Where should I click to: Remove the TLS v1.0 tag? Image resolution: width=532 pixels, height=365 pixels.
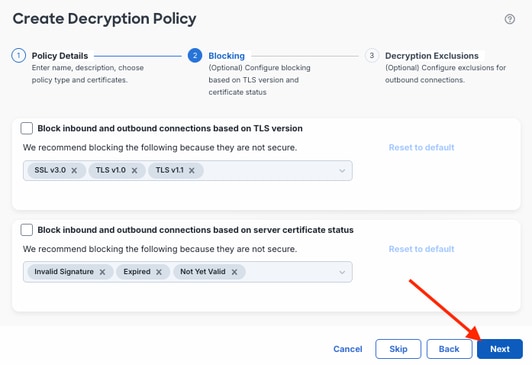coord(134,170)
